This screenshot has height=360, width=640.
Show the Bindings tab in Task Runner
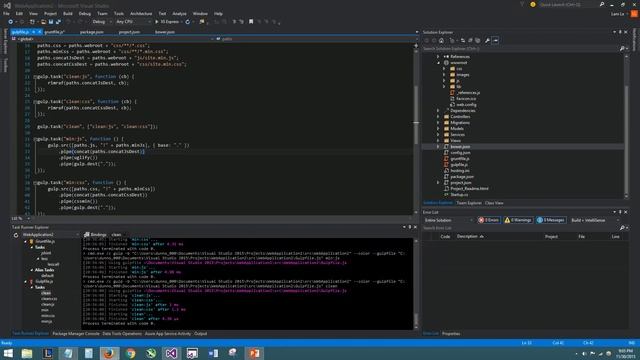(95, 235)
